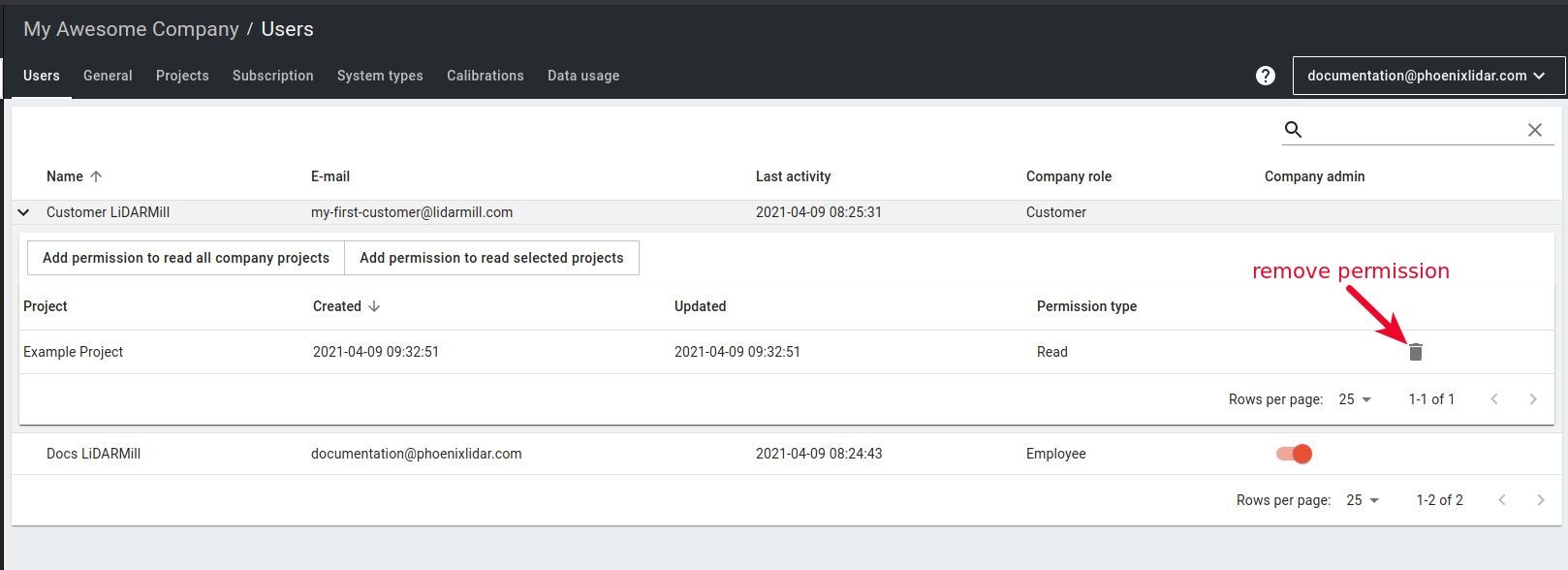Go to next page of project permissions
1568x570 pixels.
coord(1532,399)
